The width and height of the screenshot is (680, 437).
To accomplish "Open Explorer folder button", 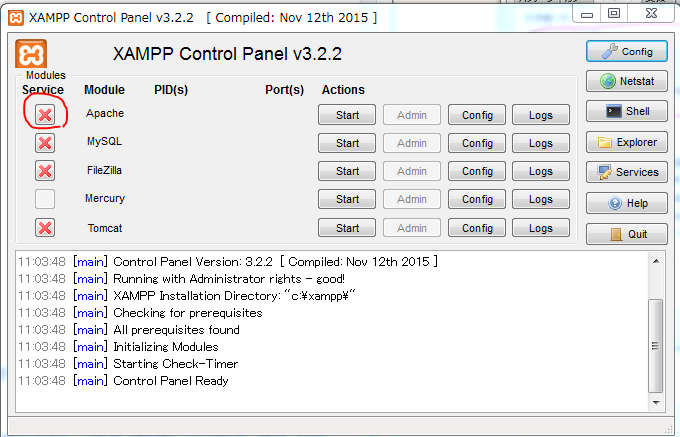I will click(x=627, y=142).
